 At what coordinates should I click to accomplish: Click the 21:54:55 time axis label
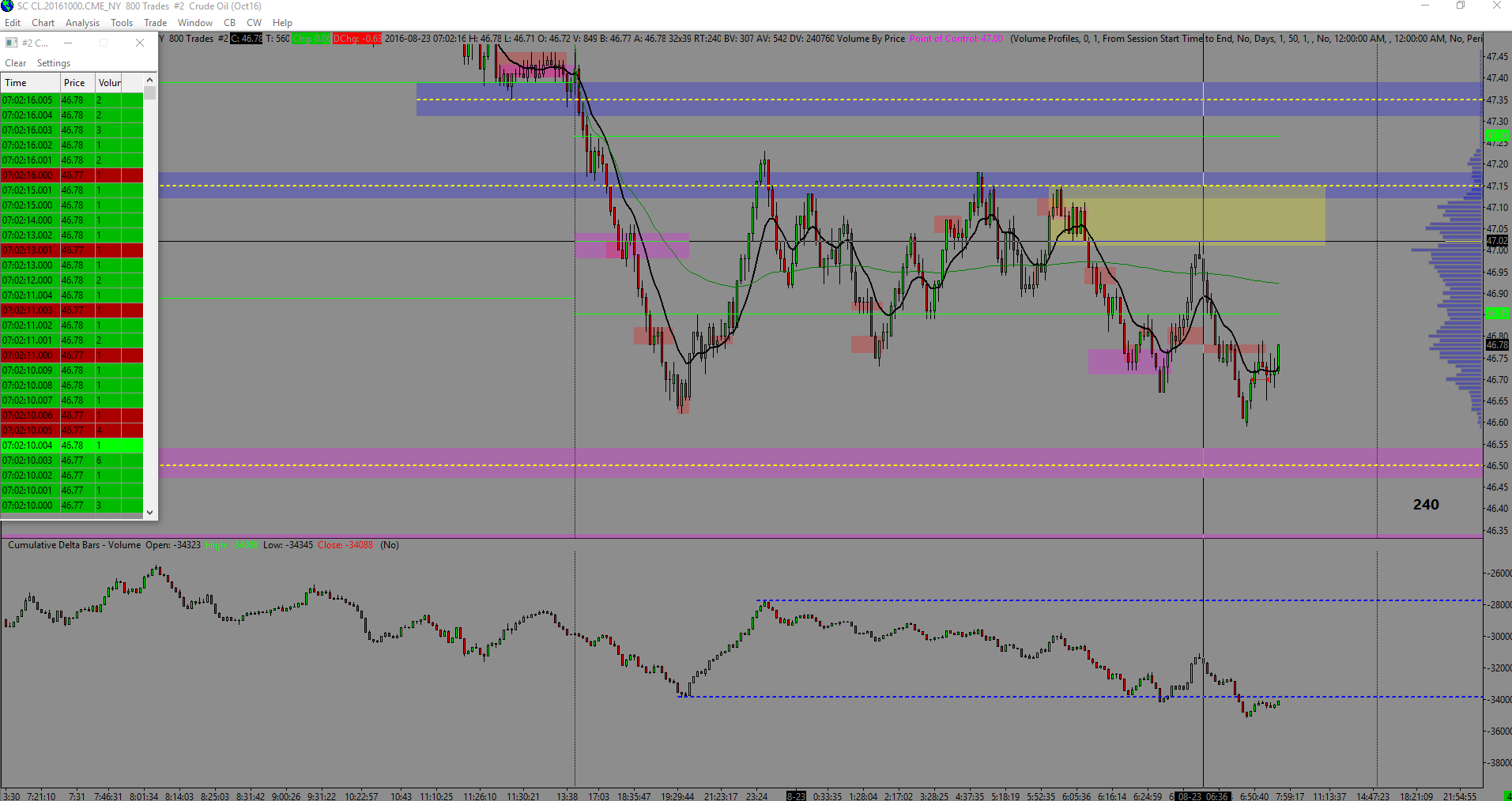click(x=1460, y=796)
